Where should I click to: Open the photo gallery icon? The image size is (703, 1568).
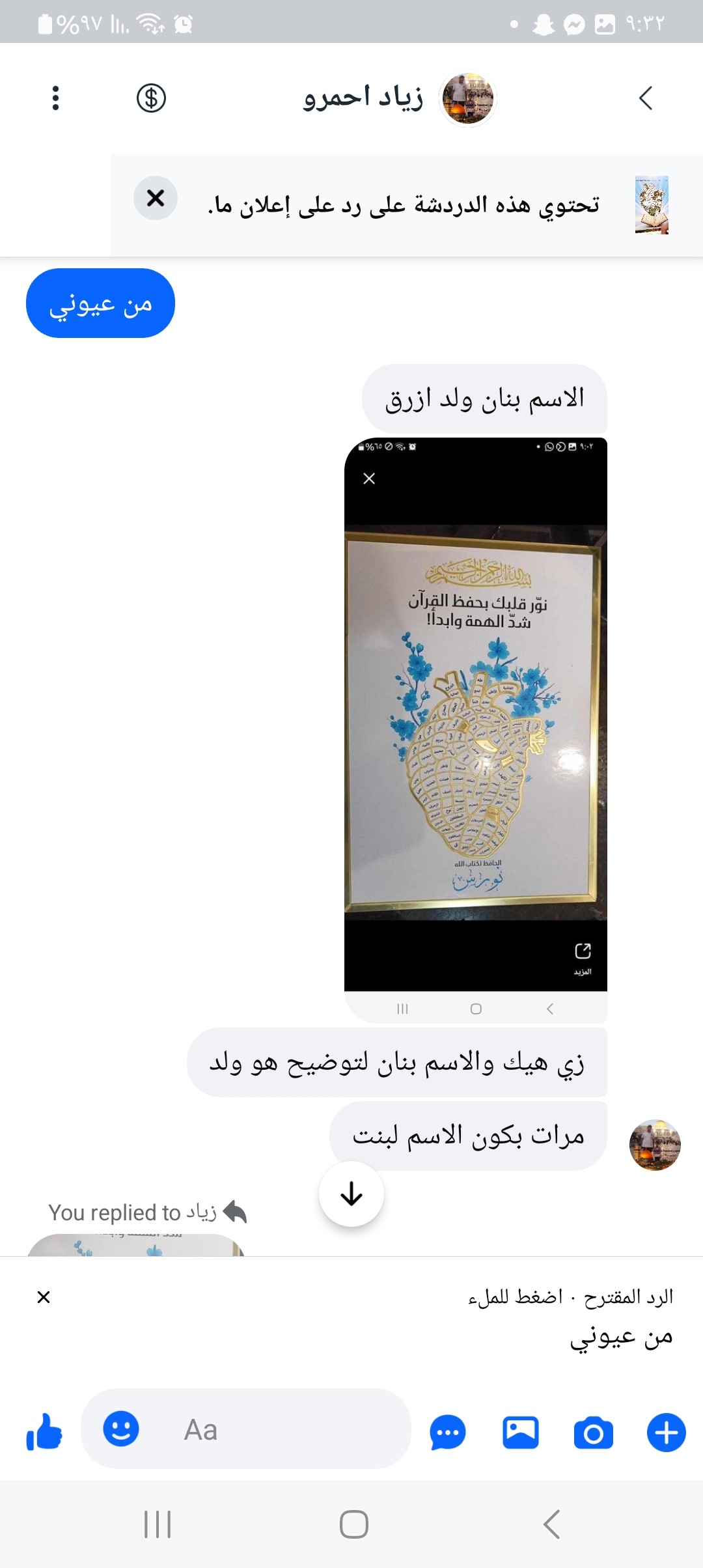[x=521, y=1433]
